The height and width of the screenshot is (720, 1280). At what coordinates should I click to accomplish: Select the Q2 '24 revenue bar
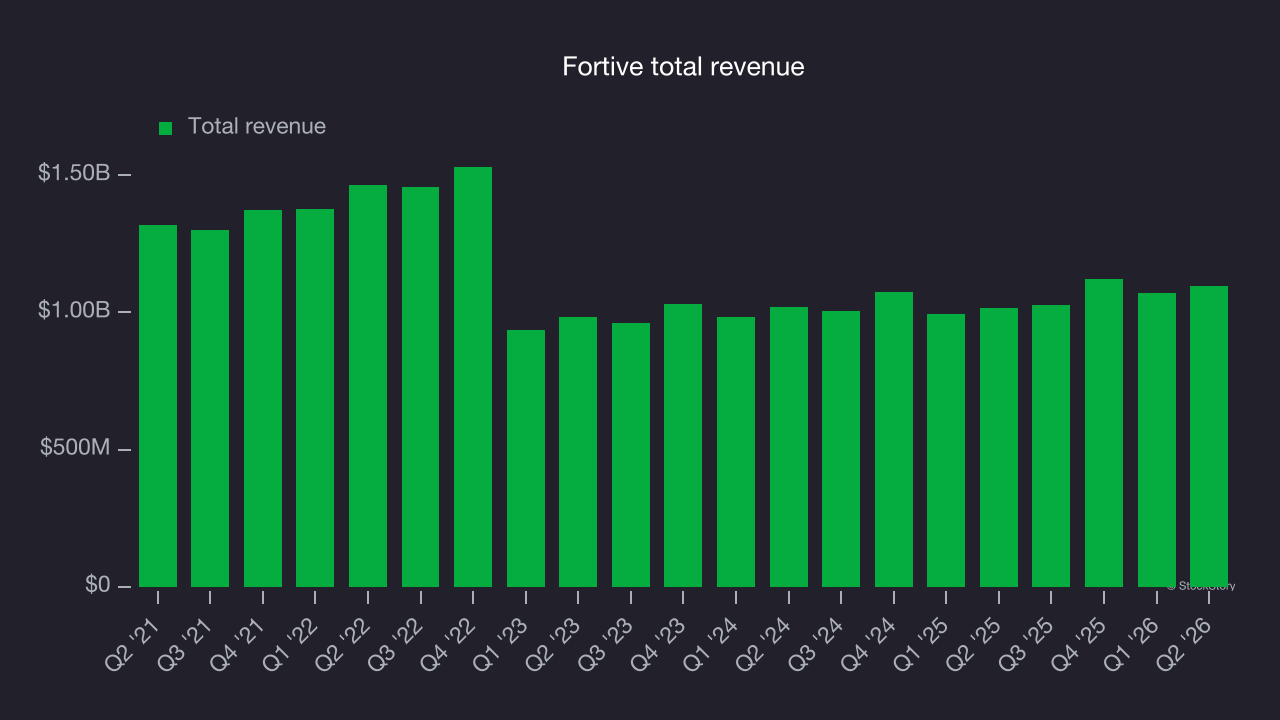(x=789, y=447)
